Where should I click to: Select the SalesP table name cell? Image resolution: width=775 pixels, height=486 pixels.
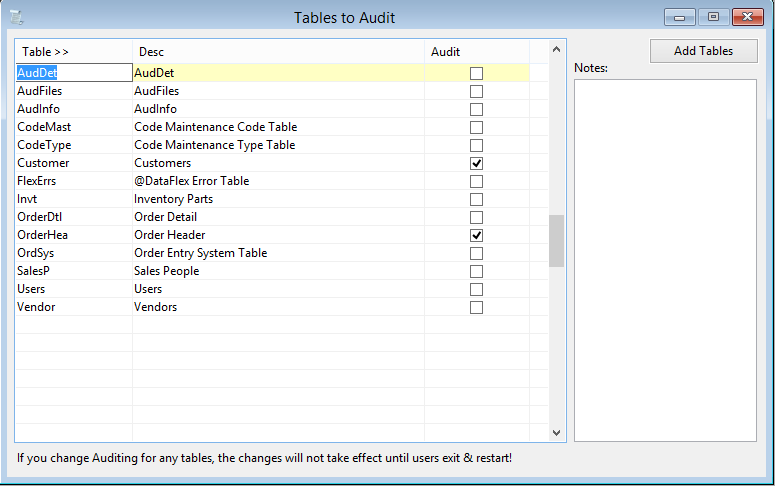[x=74, y=271]
